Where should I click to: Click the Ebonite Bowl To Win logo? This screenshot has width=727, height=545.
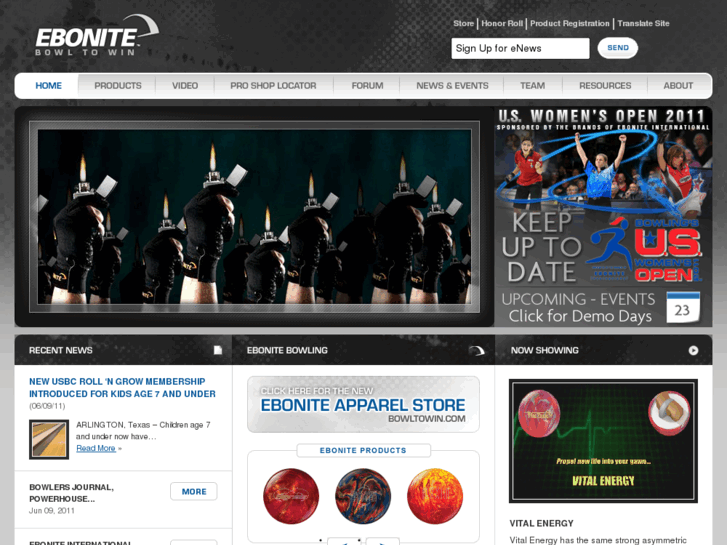tap(97, 36)
